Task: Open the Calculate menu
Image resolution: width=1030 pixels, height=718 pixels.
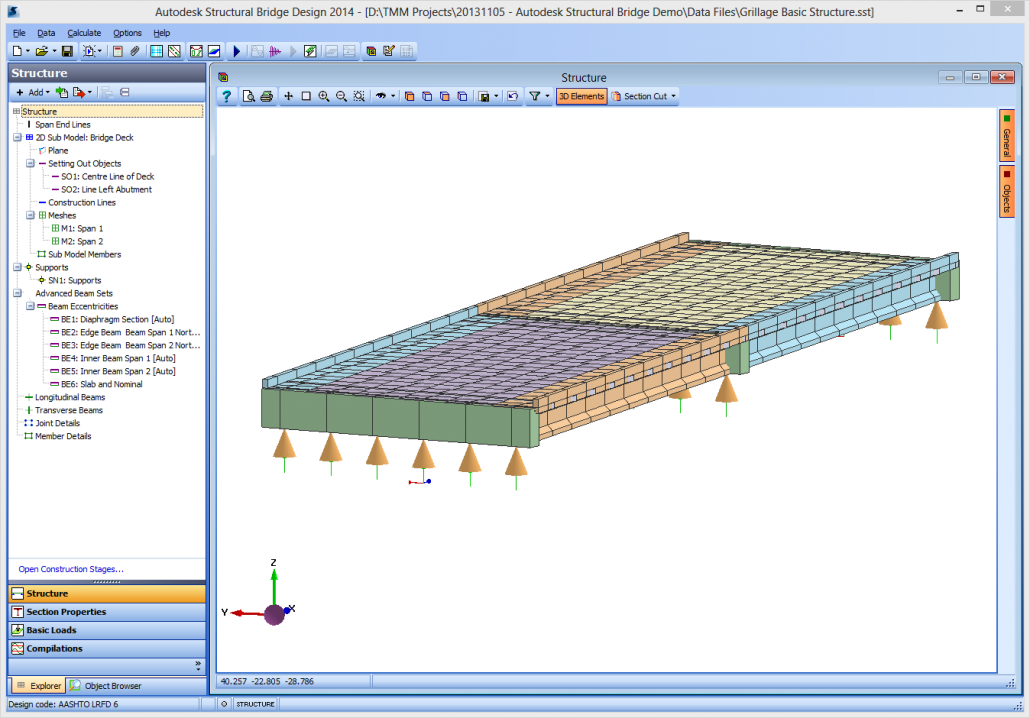Action: pos(84,33)
